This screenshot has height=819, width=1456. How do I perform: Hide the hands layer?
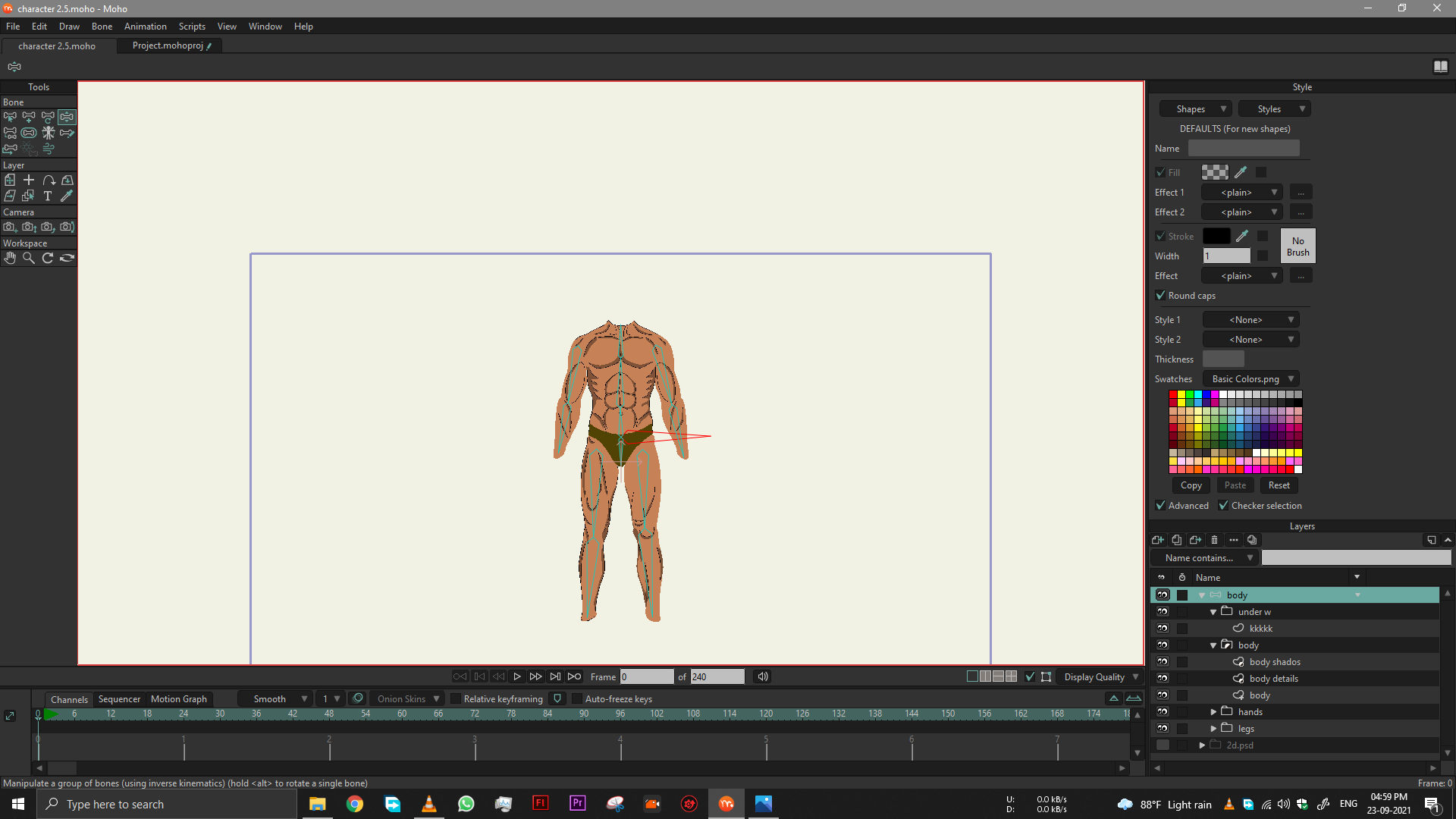(x=1163, y=712)
